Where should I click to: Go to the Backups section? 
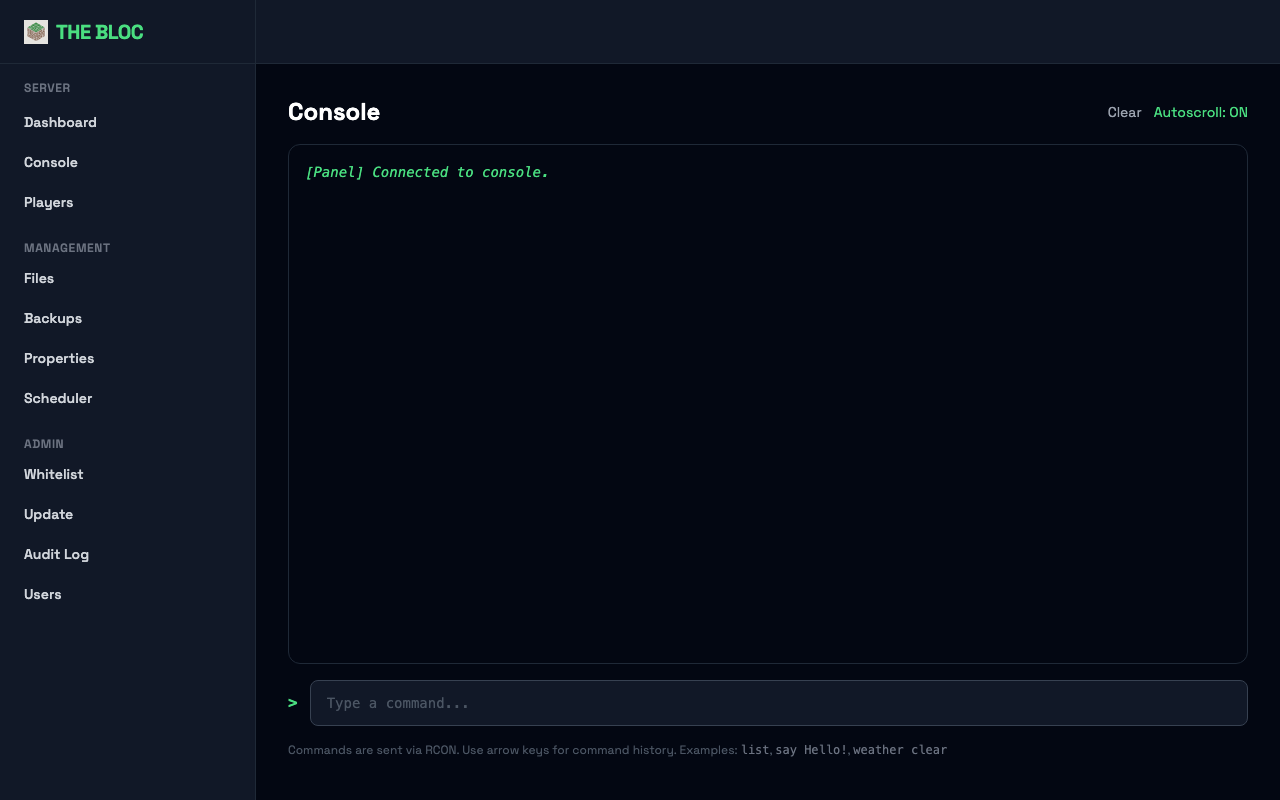pyautogui.click(x=52, y=318)
